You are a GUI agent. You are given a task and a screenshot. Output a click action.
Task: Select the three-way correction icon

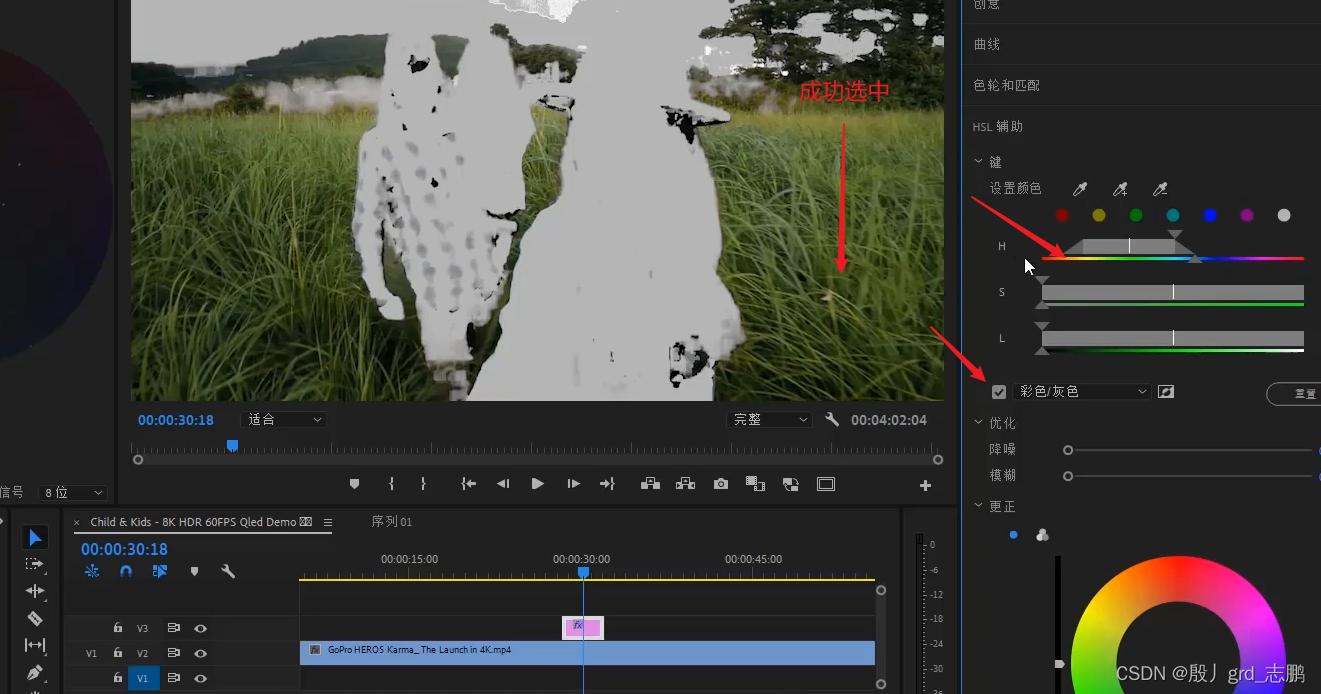[1042, 535]
